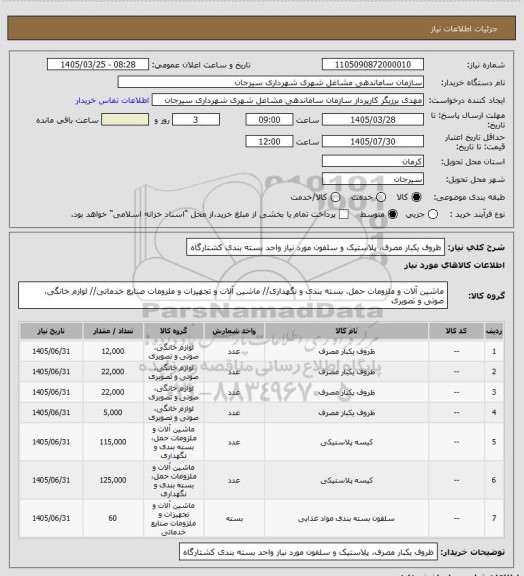524x576 pixels.
Task: Click the واحد شمارش column header
Action: (x=234, y=331)
